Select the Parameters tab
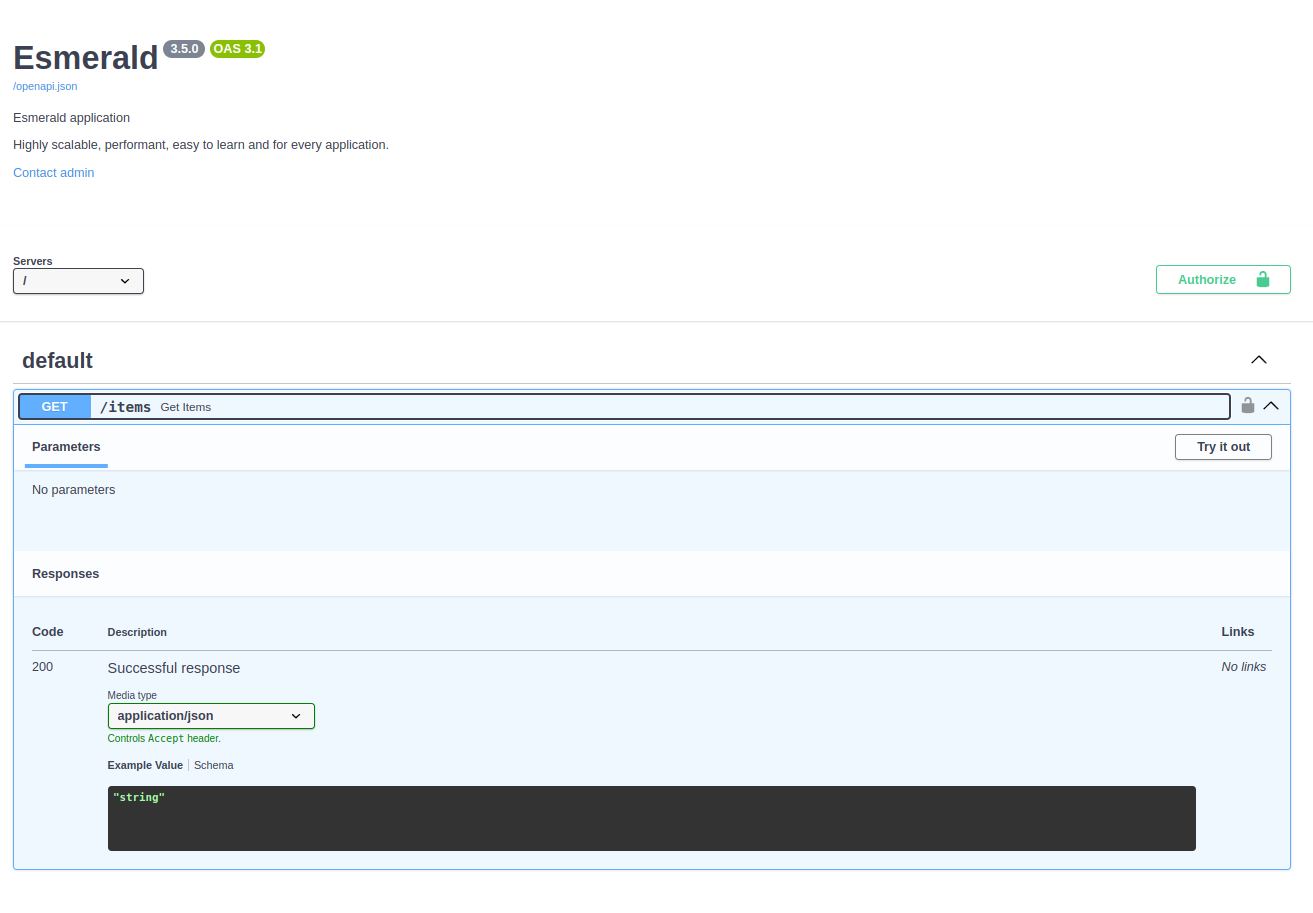 [66, 447]
